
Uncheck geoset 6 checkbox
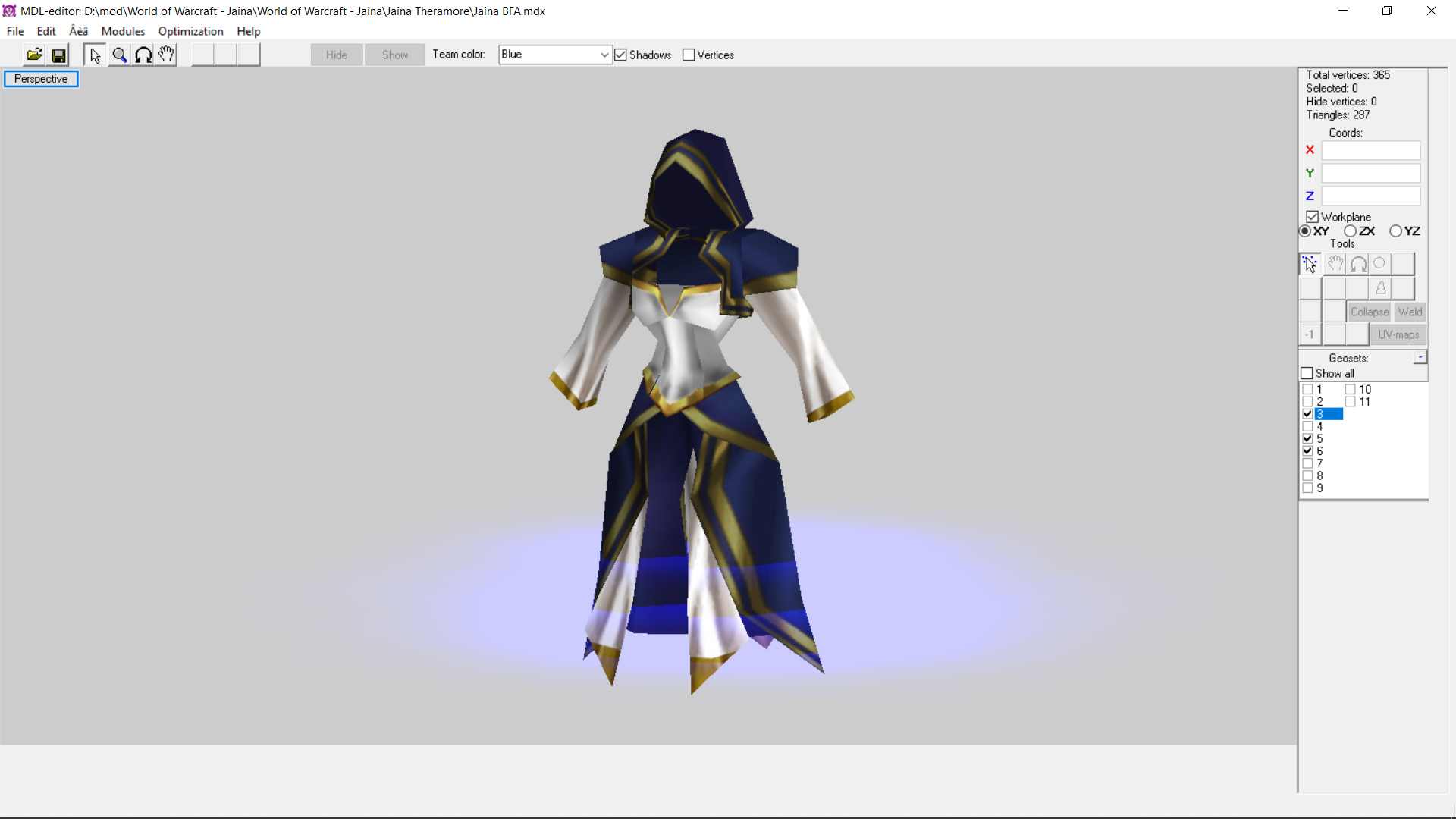click(1307, 451)
